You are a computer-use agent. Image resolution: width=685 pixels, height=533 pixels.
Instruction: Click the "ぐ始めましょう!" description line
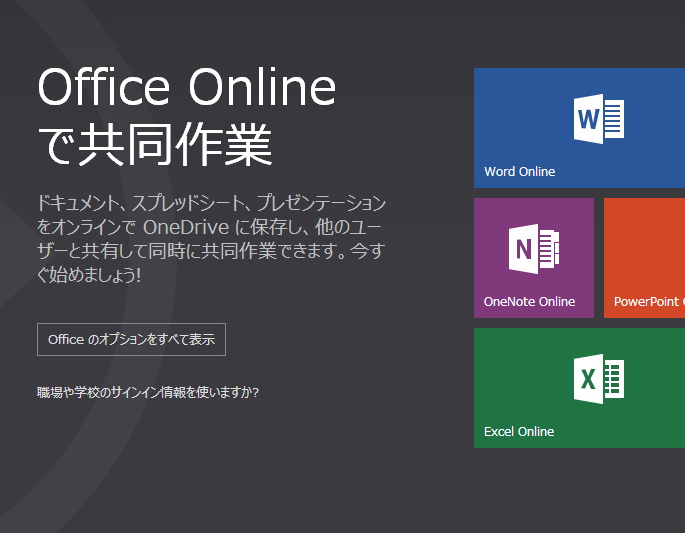pyautogui.click(x=89, y=273)
